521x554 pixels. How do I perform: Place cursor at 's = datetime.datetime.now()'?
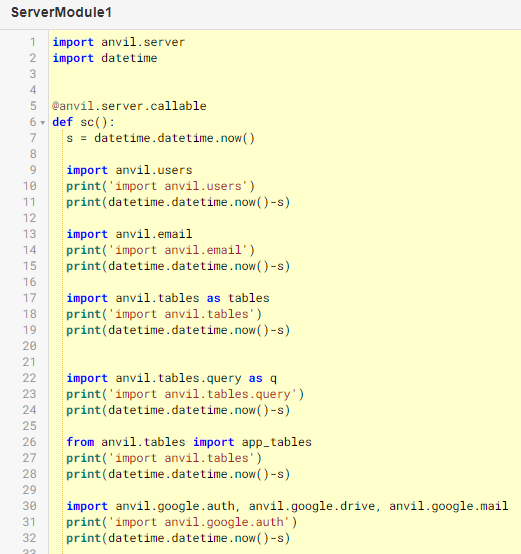click(160, 138)
